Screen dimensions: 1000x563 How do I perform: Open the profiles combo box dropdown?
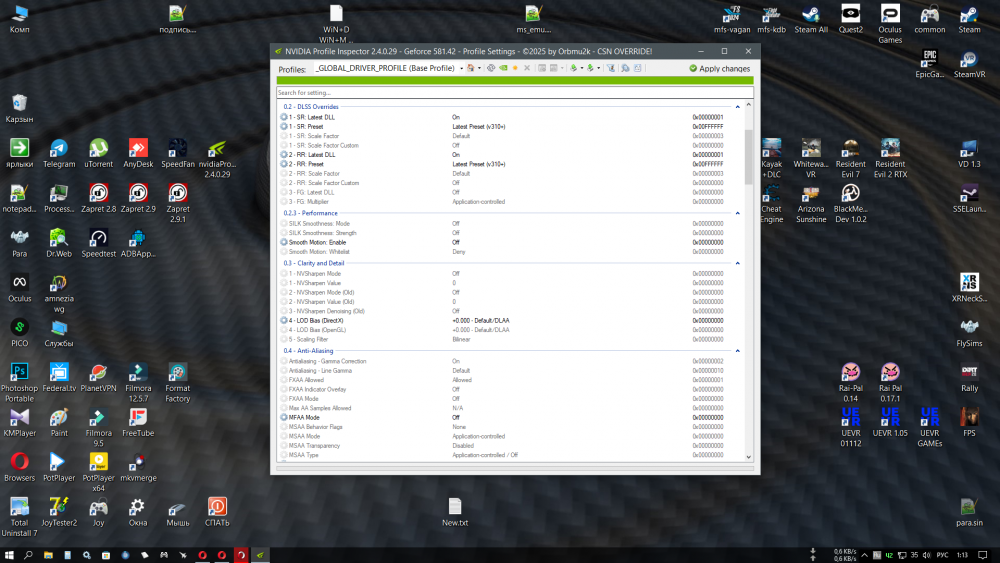[x=461, y=69]
